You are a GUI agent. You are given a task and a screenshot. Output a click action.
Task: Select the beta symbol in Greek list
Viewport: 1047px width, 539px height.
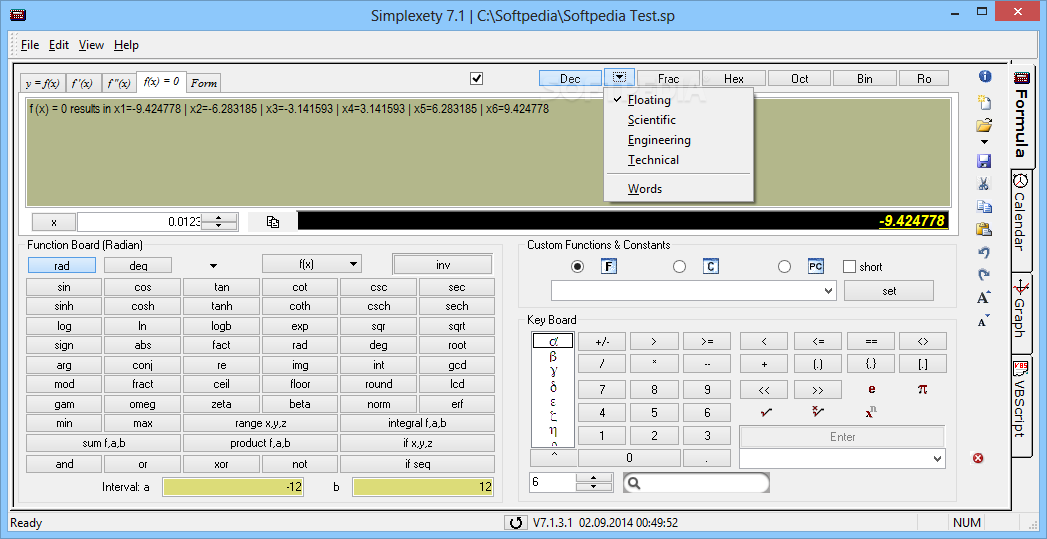coord(552,357)
